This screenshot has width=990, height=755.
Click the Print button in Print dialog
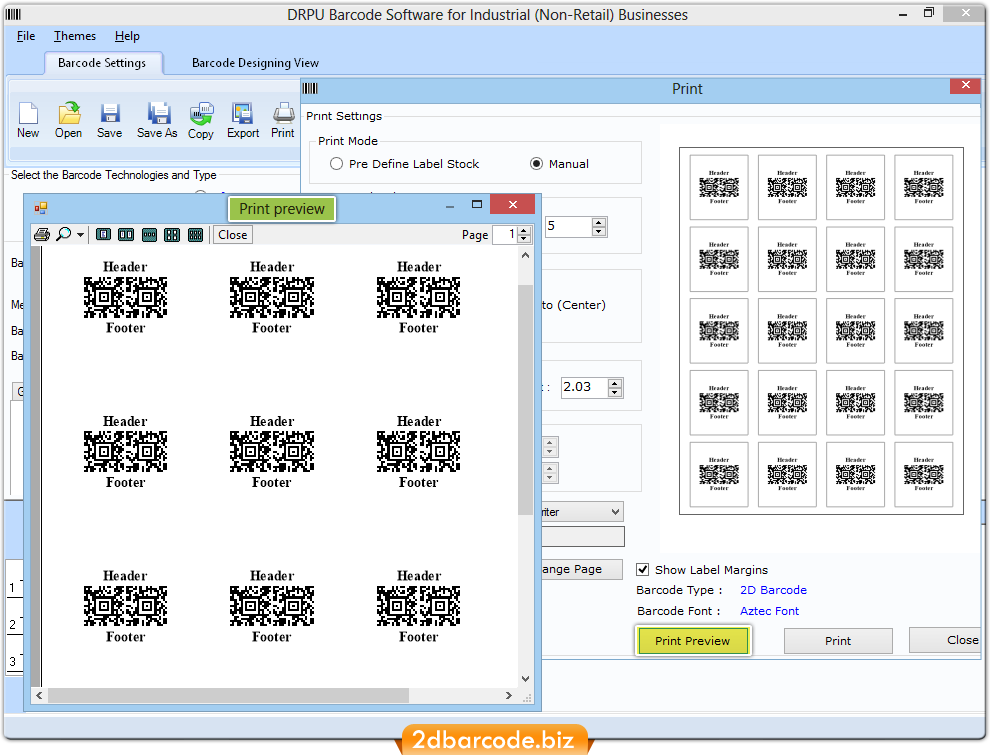(x=838, y=641)
